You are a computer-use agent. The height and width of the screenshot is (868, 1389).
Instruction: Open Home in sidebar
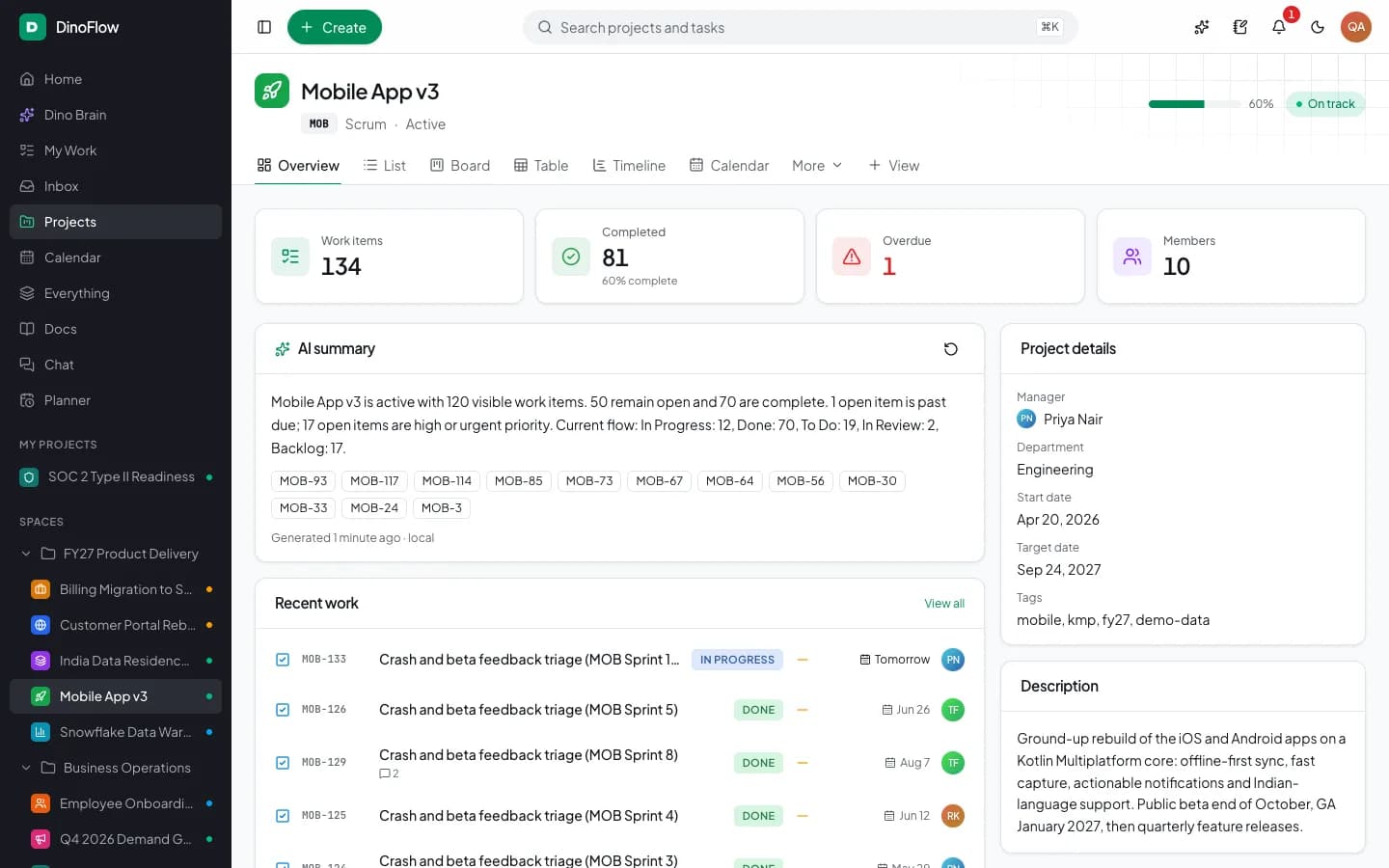116,79
